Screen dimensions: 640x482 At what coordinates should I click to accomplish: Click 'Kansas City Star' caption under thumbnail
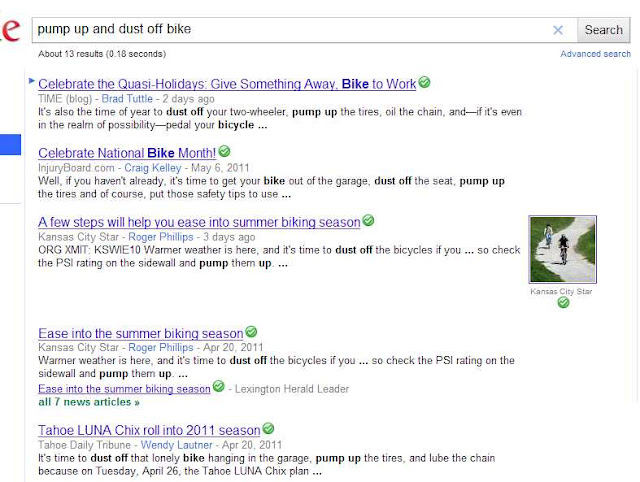[x=561, y=291]
